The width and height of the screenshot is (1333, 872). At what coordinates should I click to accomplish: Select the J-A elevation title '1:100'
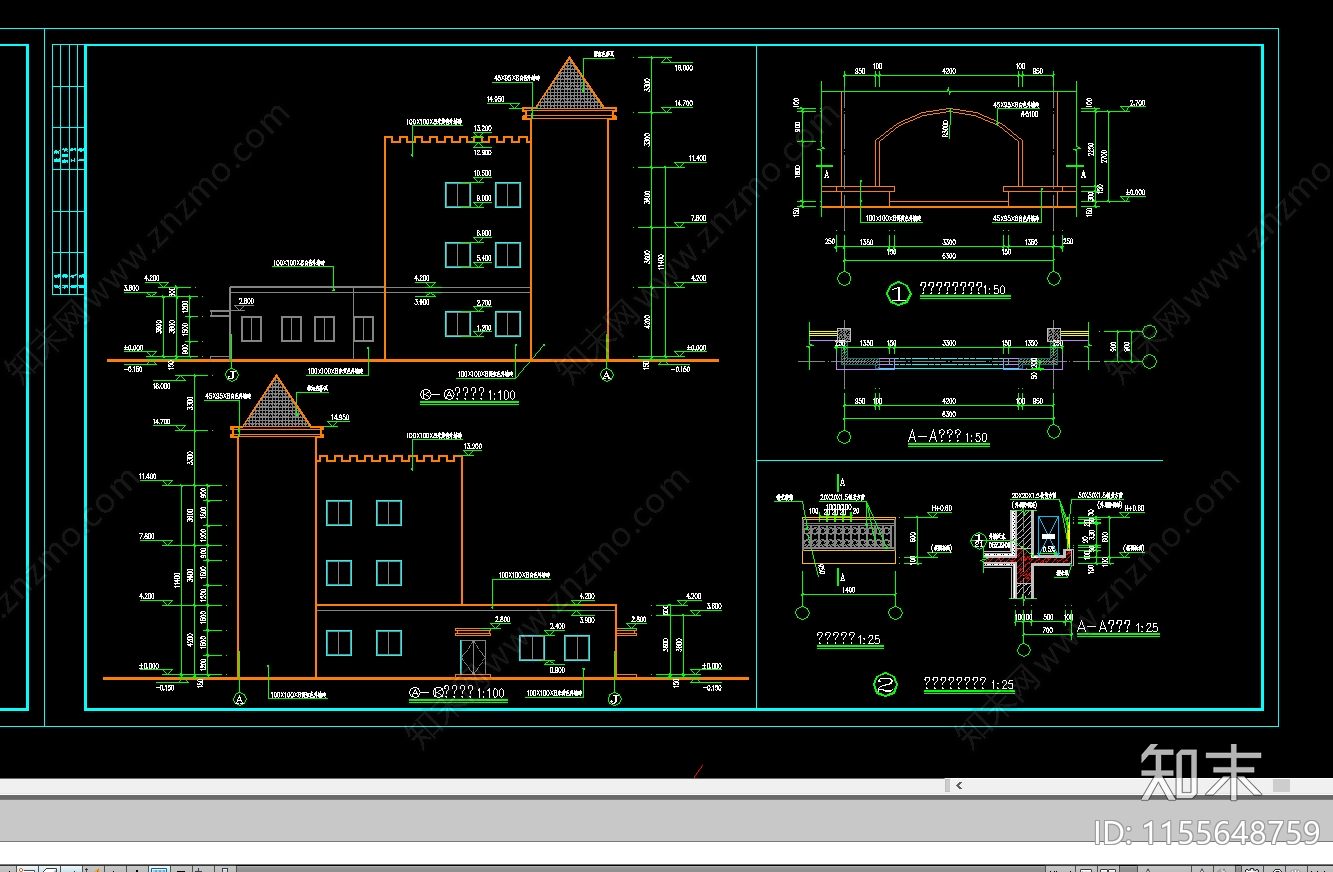coord(467,395)
